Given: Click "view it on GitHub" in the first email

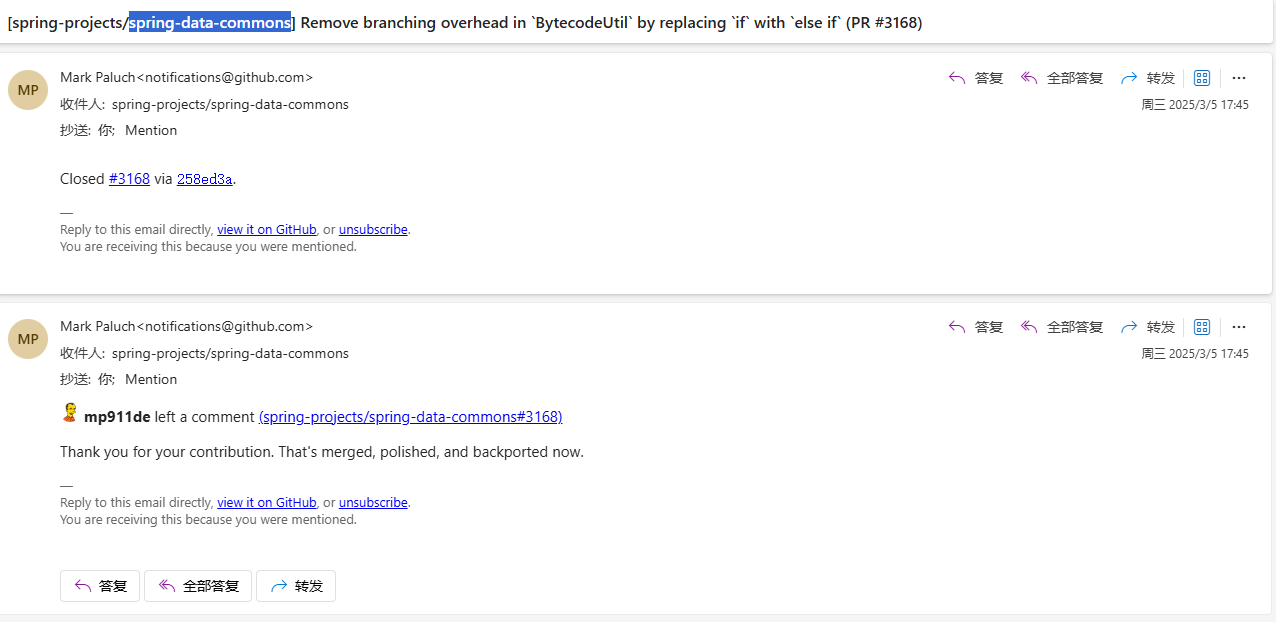Looking at the screenshot, I should click(x=267, y=229).
